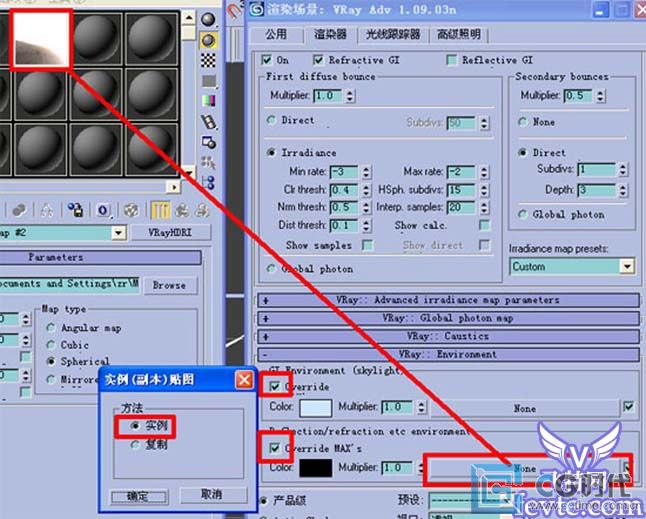Click the Browse button for HDRI file
Image resolution: width=646 pixels, height=519 pixels.
click(170, 285)
